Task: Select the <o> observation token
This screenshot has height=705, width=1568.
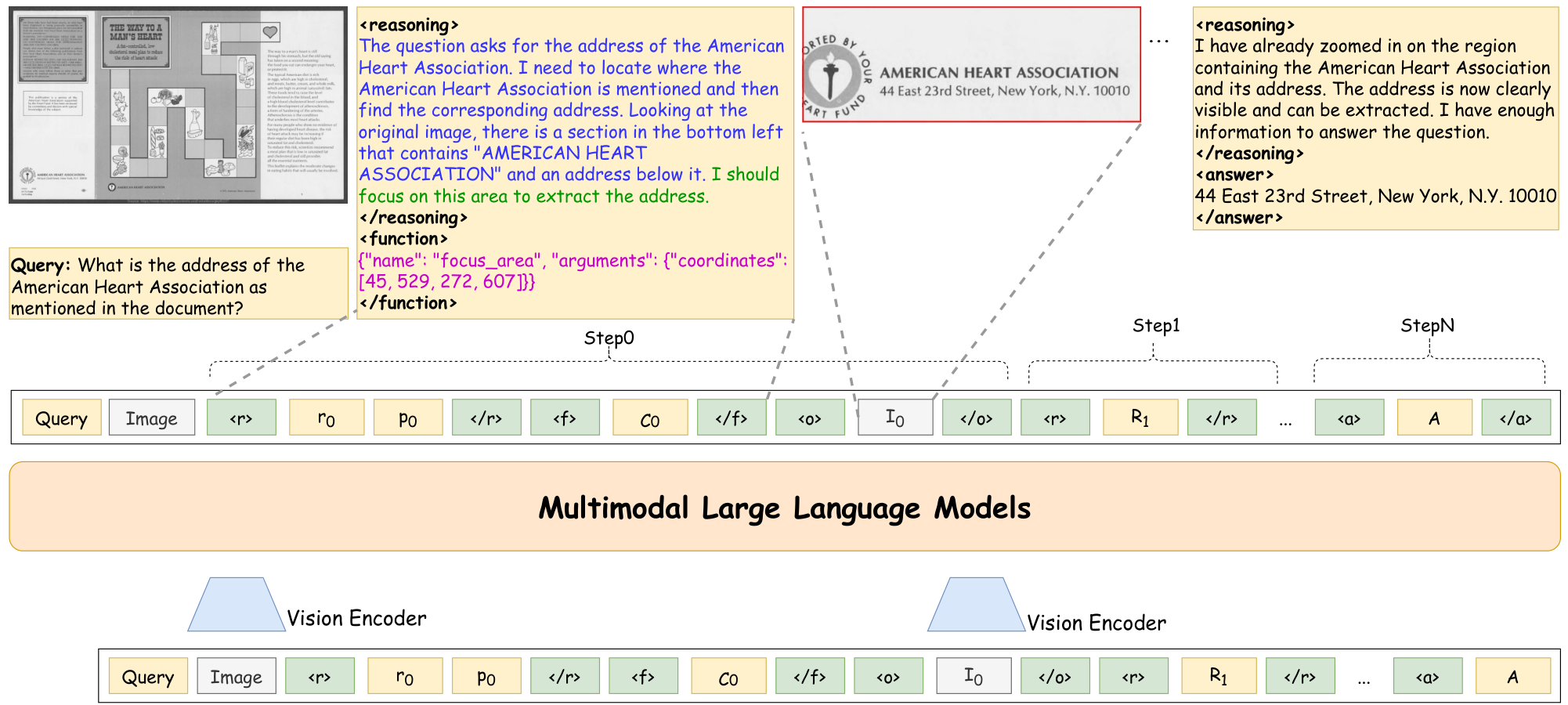Action: point(810,418)
